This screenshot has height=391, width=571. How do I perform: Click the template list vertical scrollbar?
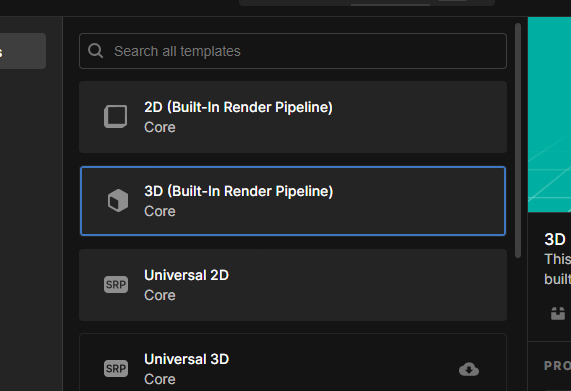click(x=518, y=141)
